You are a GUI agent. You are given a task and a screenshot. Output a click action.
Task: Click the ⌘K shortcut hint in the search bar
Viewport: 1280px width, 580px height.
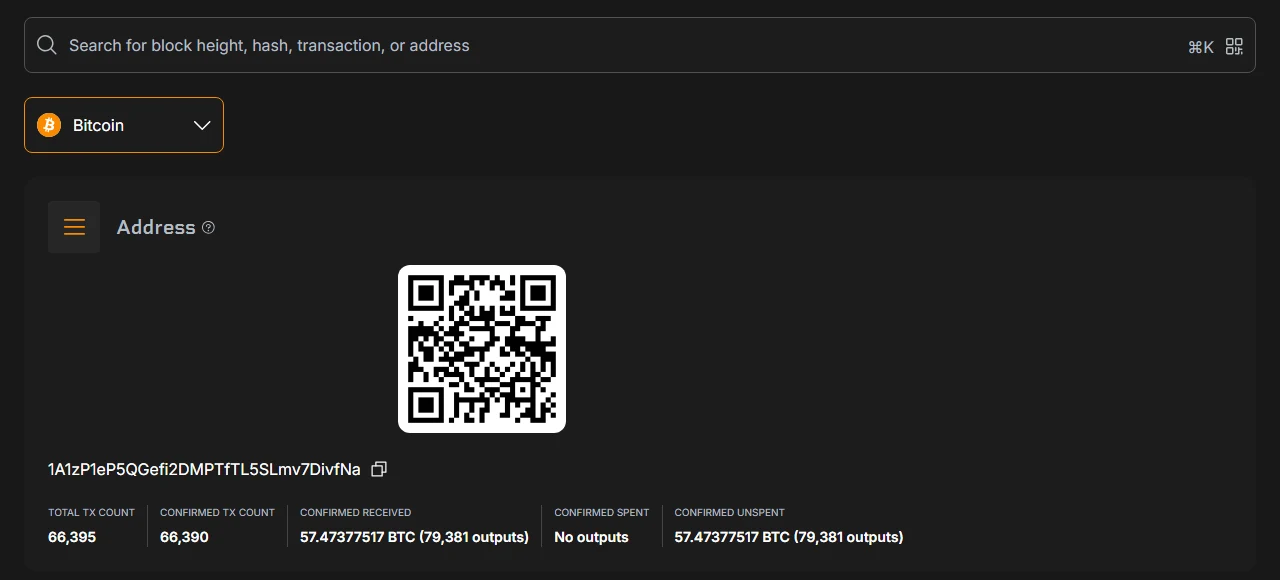(x=1200, y=46)
